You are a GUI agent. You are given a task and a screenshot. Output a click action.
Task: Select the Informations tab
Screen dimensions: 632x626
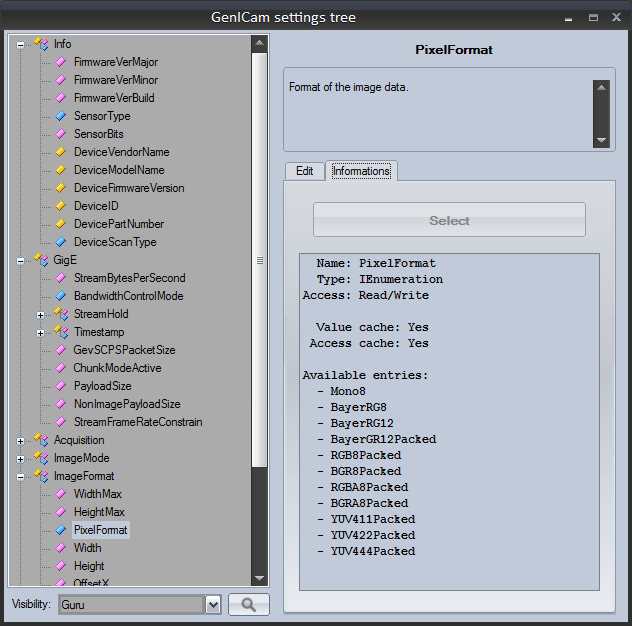click(x=361, y=171)
